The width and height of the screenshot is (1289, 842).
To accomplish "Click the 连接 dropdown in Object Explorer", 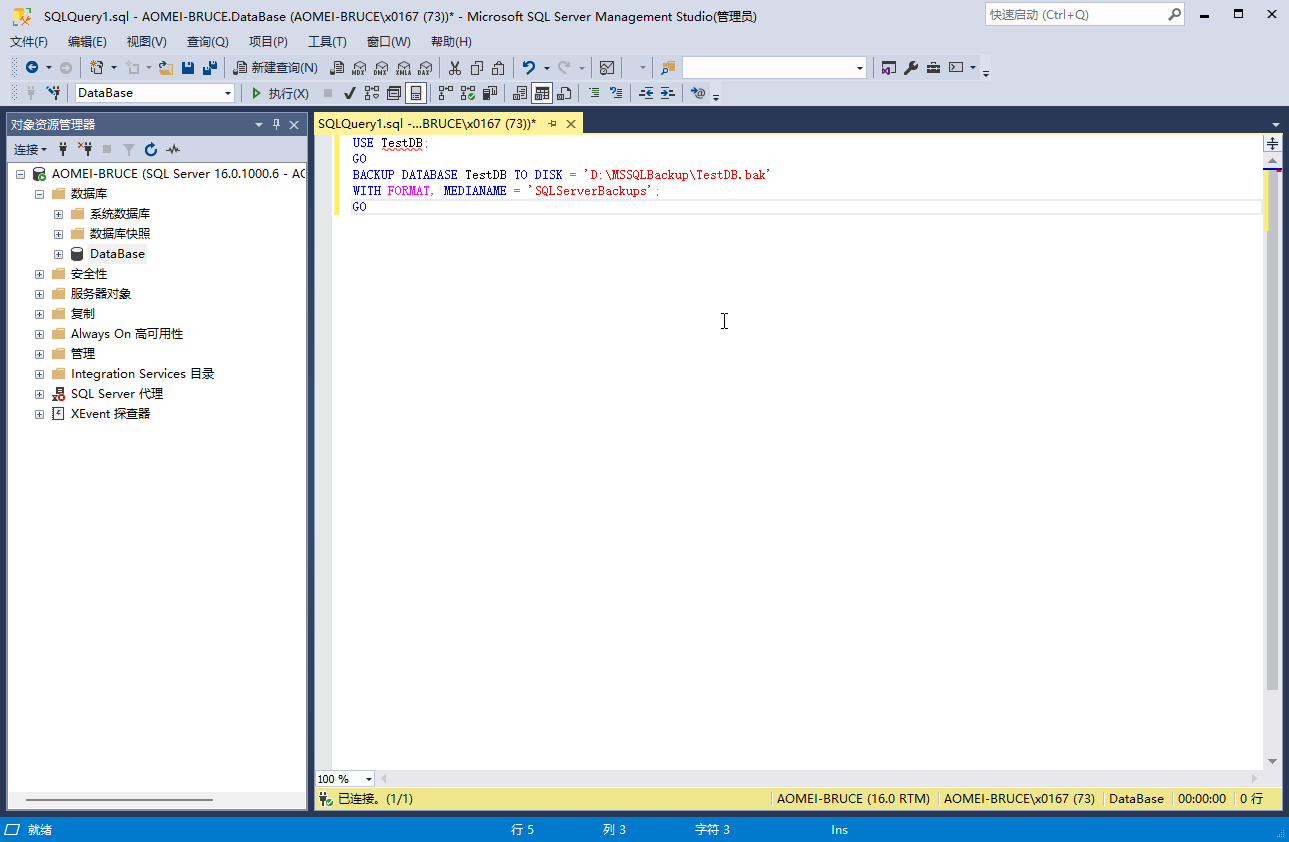I will [x=30, y=149].
